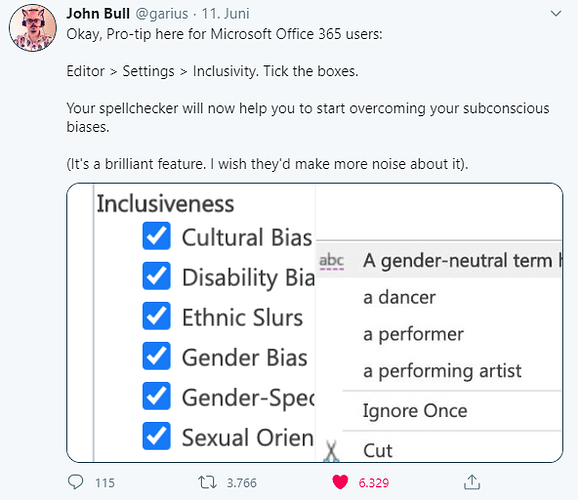Uncheck the Gender-Specific checkbox
This screenshot has width=578, height=500.
[156, 396]
